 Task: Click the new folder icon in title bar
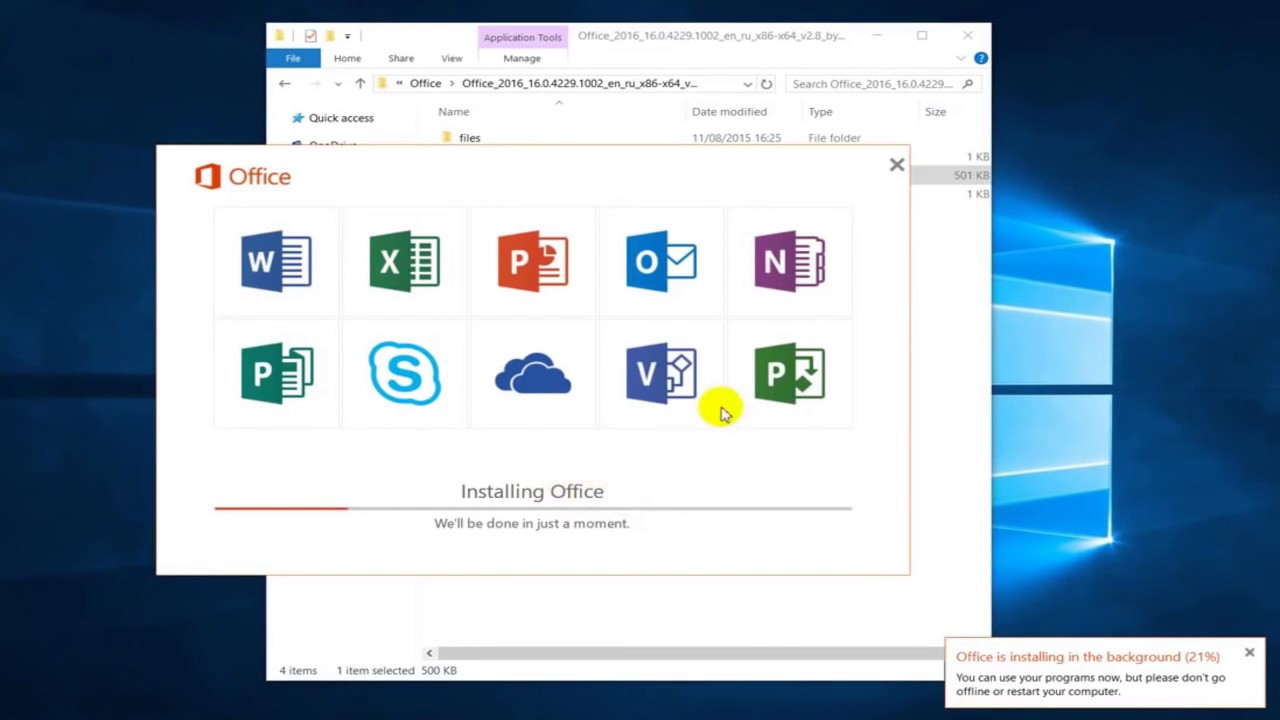(329, 36)
